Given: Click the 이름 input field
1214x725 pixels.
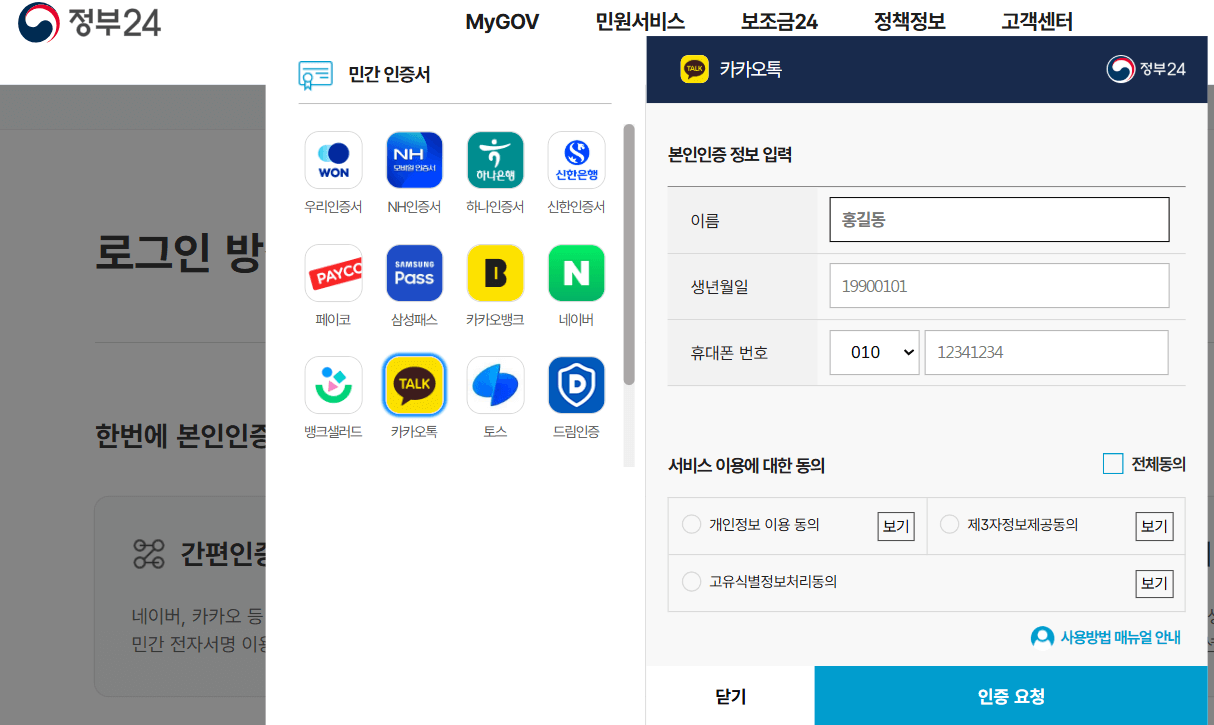Looking at the screenshot, I should coord(999,220).
